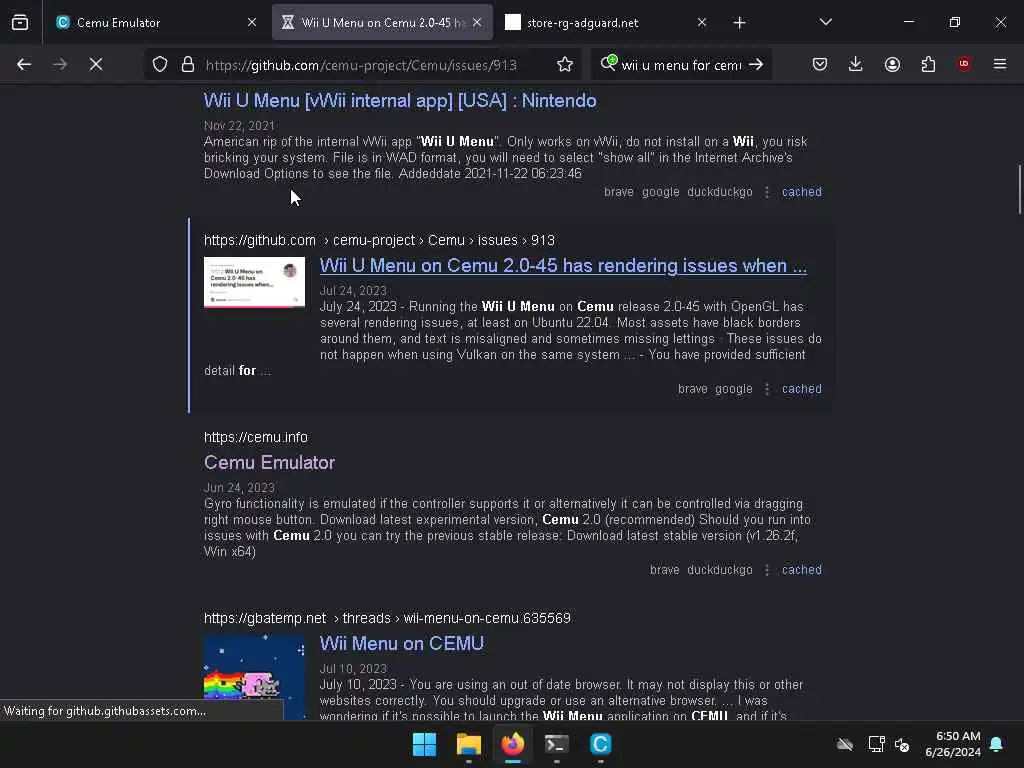Open the GitHub issue 913 thumbnail

(x=254, y=281)
